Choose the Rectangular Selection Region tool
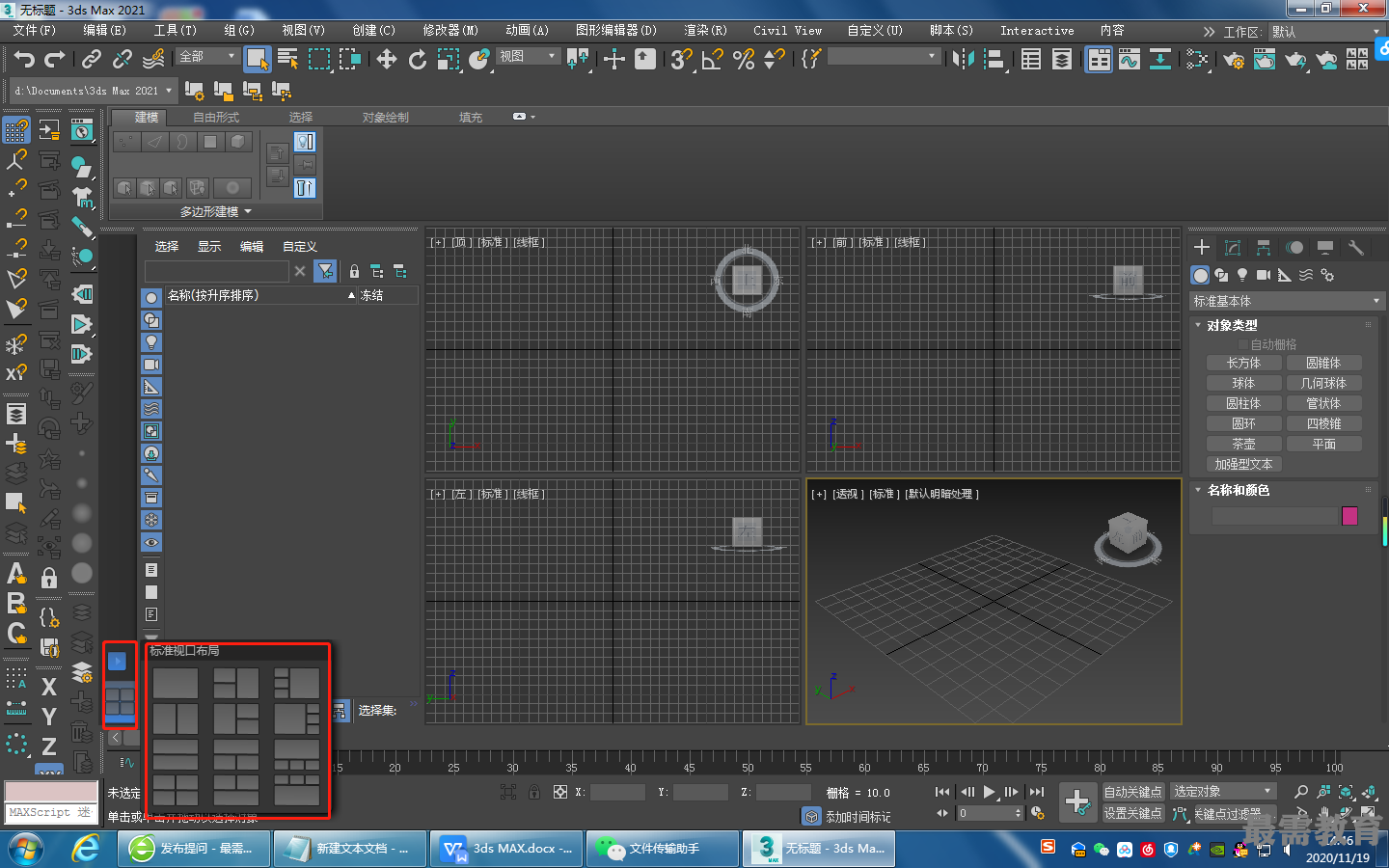 [318, 60]
